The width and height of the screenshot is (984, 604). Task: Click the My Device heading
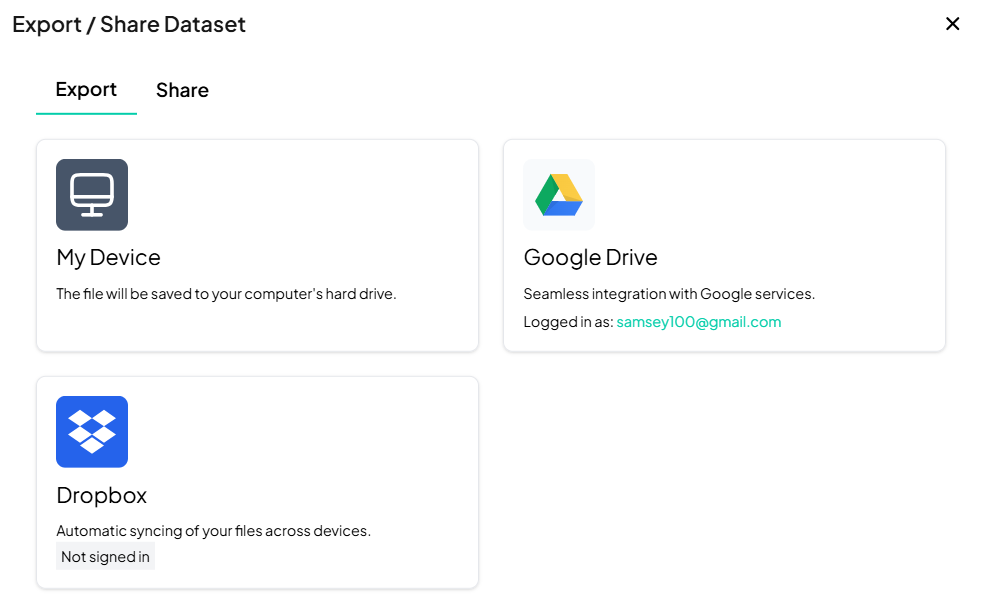[x=108, y=258]
